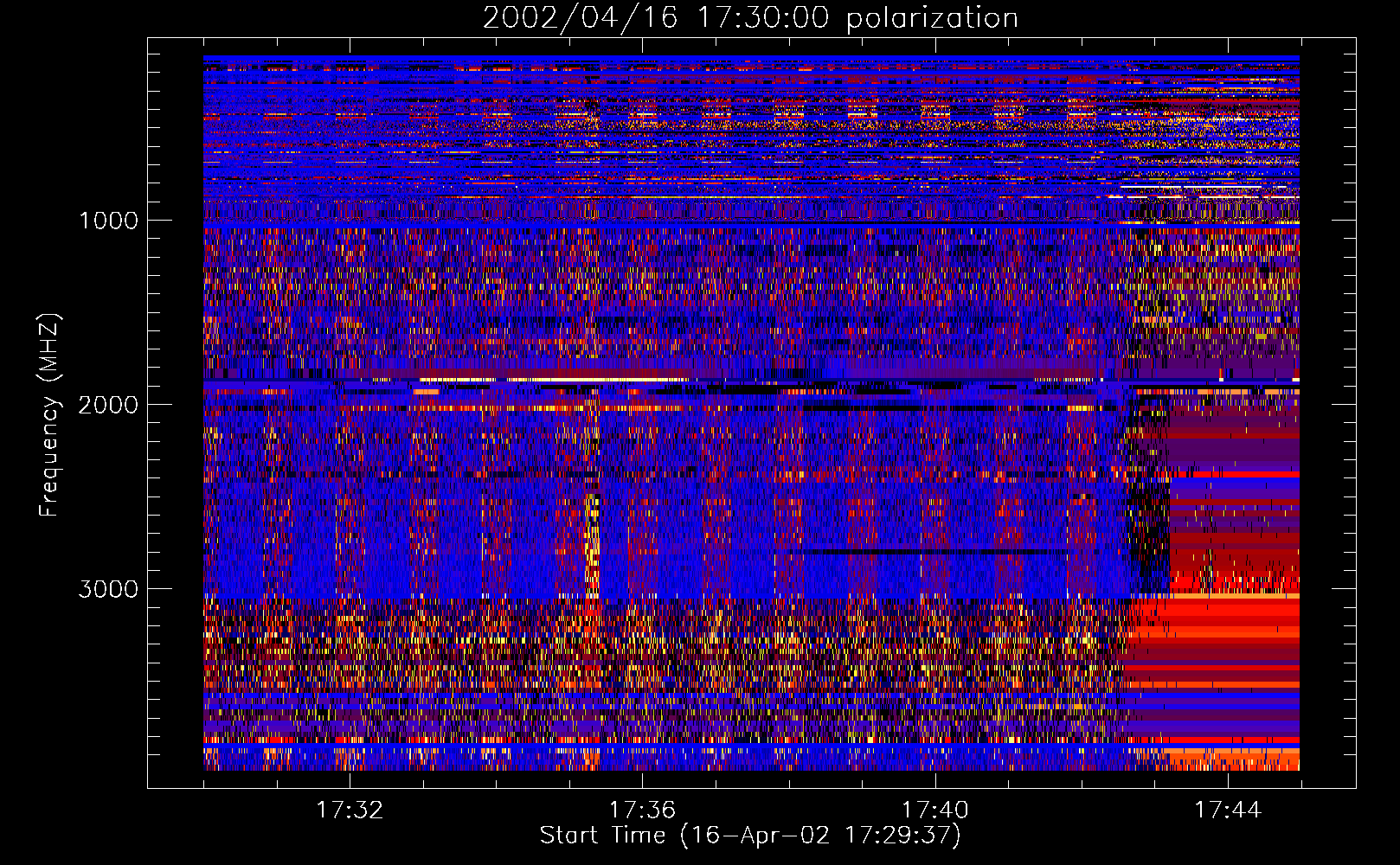Select the 17:36 time tick label
Viewport: 1400px width, 865px height.
642,810
